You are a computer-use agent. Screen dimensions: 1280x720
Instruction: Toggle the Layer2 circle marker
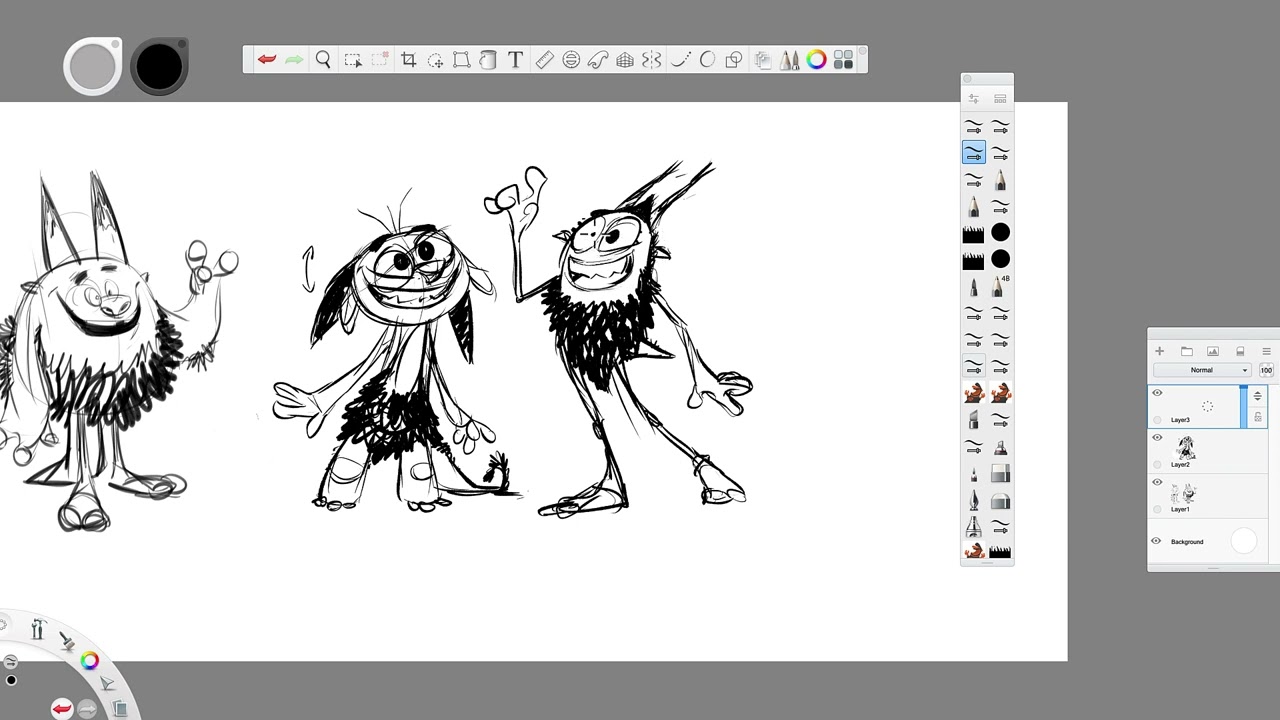coord(1157,464)
